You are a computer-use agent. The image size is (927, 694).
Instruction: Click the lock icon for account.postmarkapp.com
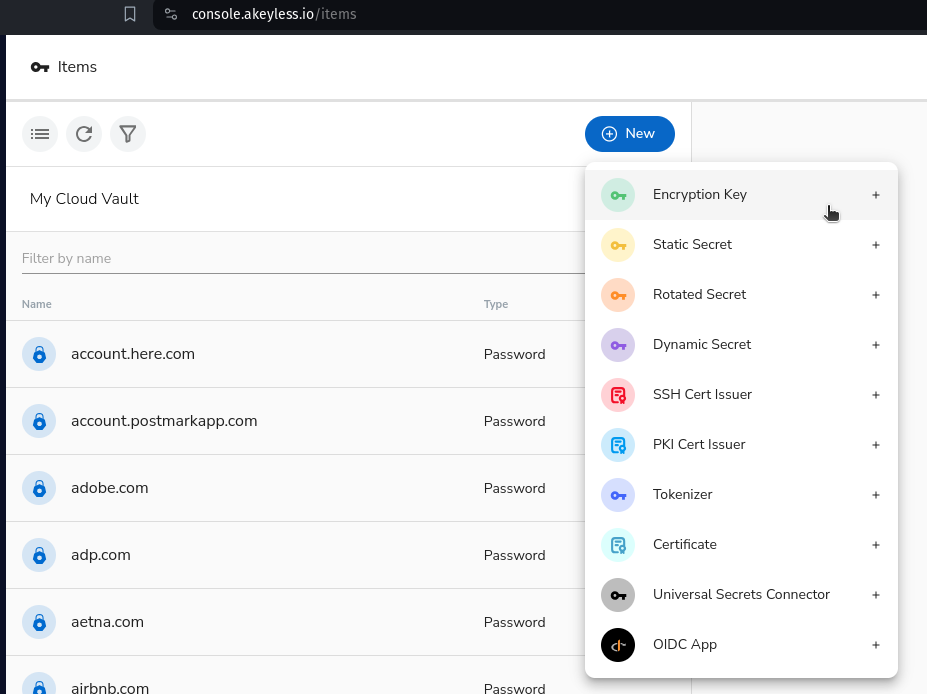click(39, 421)
